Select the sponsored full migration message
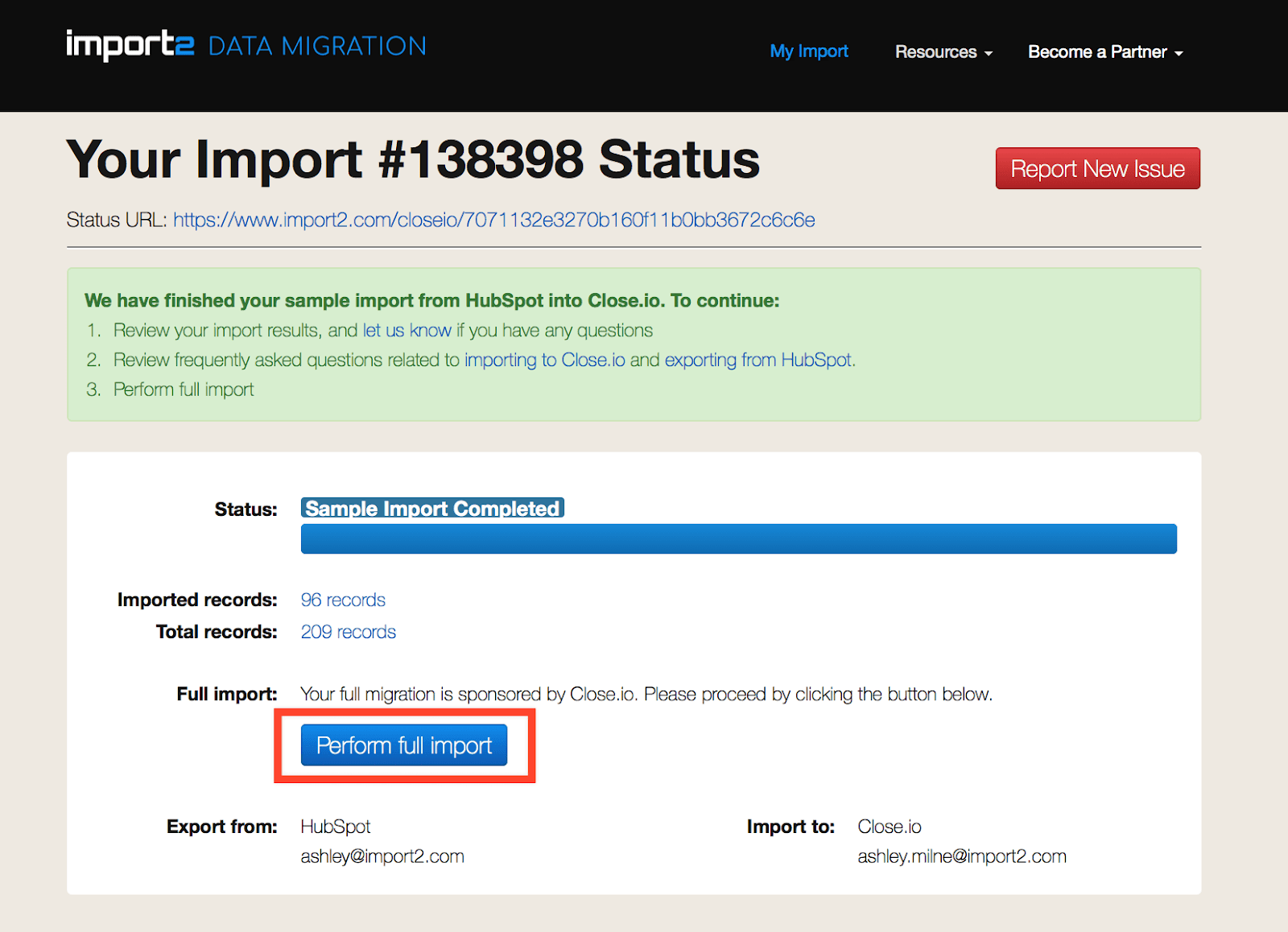This screenshot has height=932, width=1288. pyautogui.click(x=646, y=694)
